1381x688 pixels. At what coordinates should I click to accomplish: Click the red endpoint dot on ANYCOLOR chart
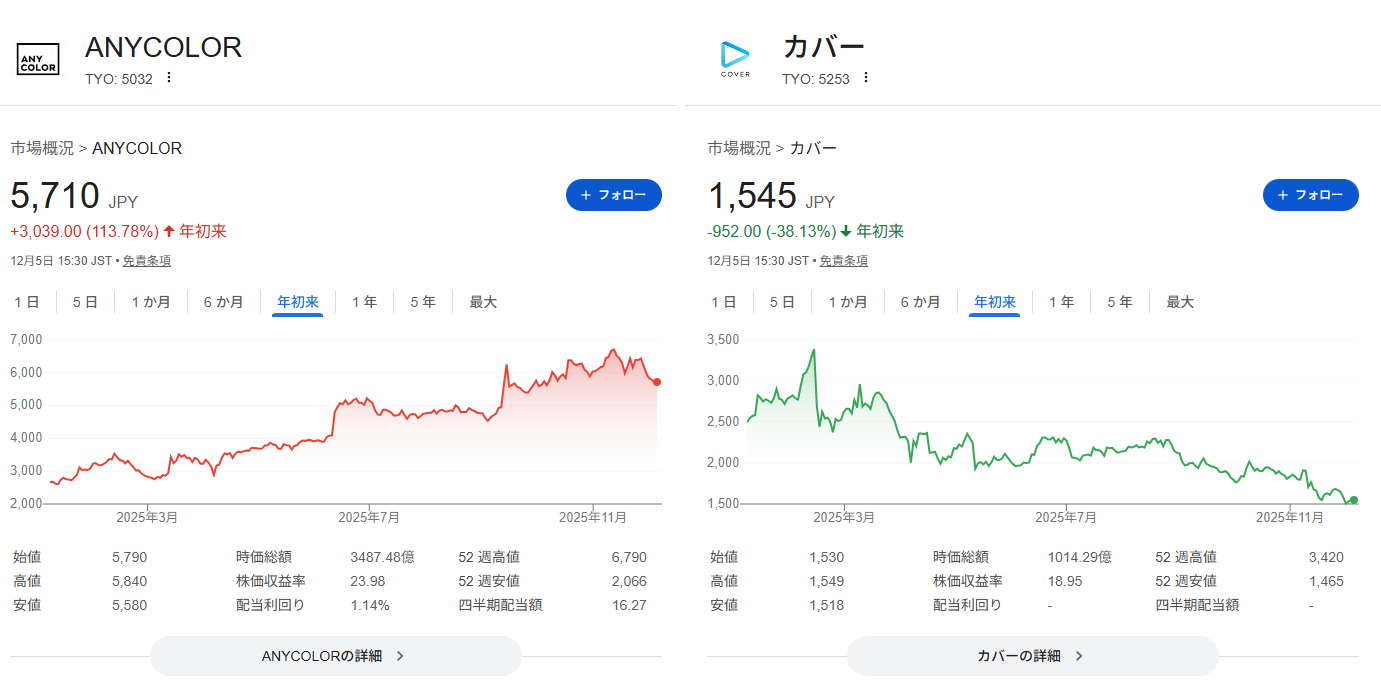tap(656, 382)
